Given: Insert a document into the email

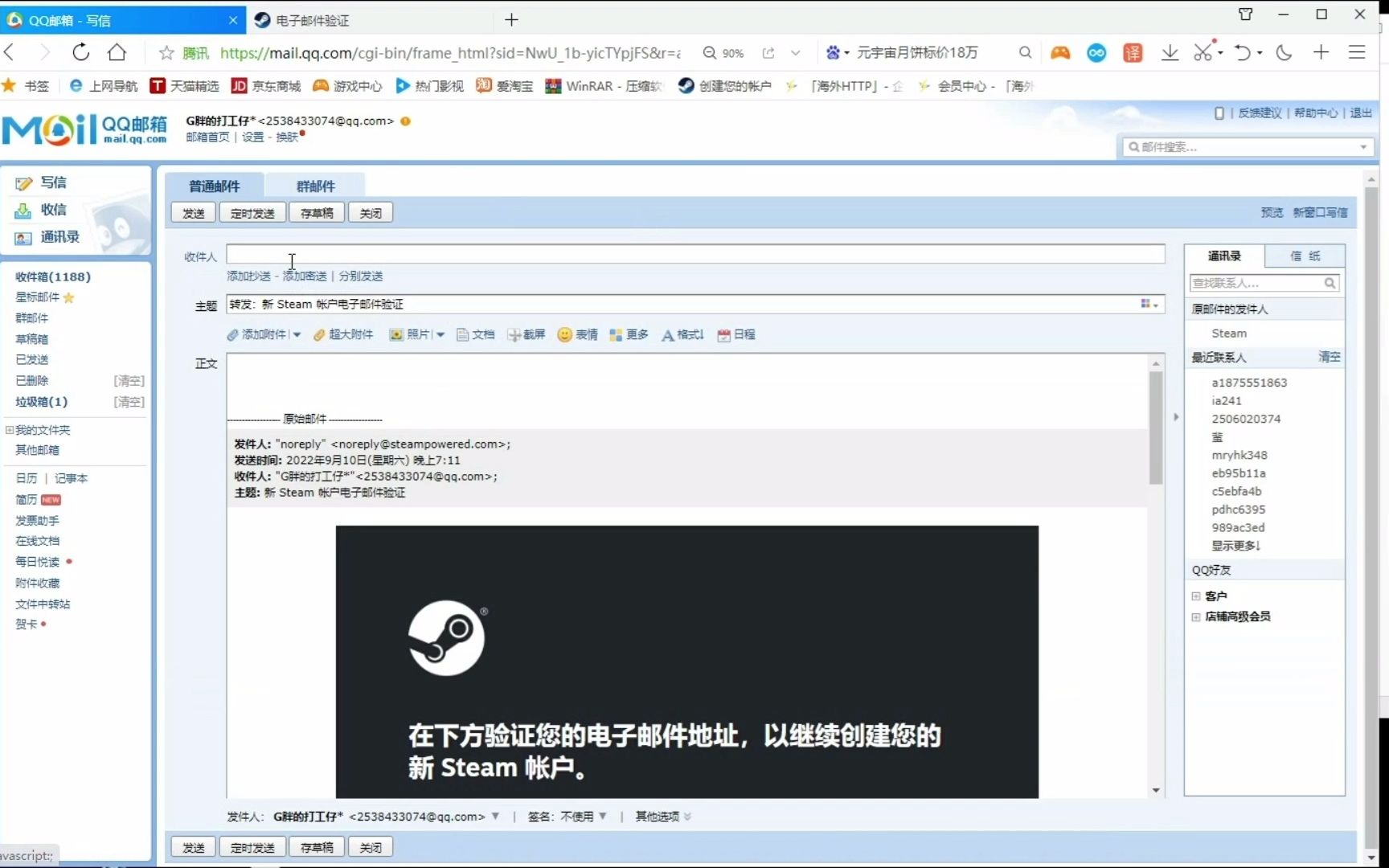Looking at the screenshot, I should (476, 334).
